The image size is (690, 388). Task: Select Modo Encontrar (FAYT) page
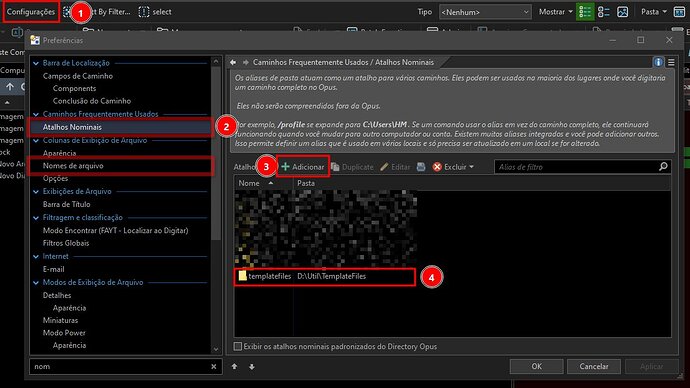coord(115,231)
